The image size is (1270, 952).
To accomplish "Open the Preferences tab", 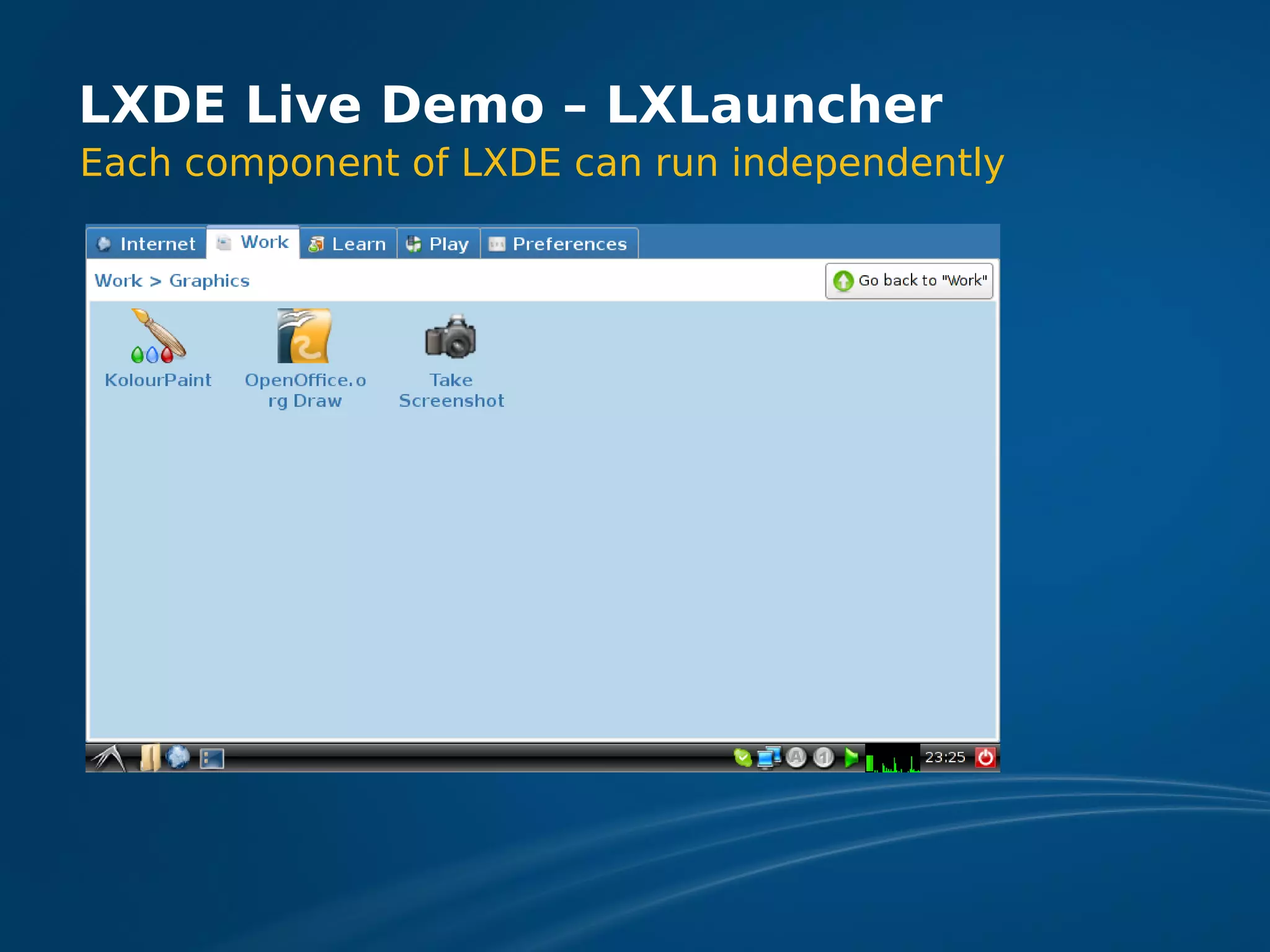I will point(559,244).
